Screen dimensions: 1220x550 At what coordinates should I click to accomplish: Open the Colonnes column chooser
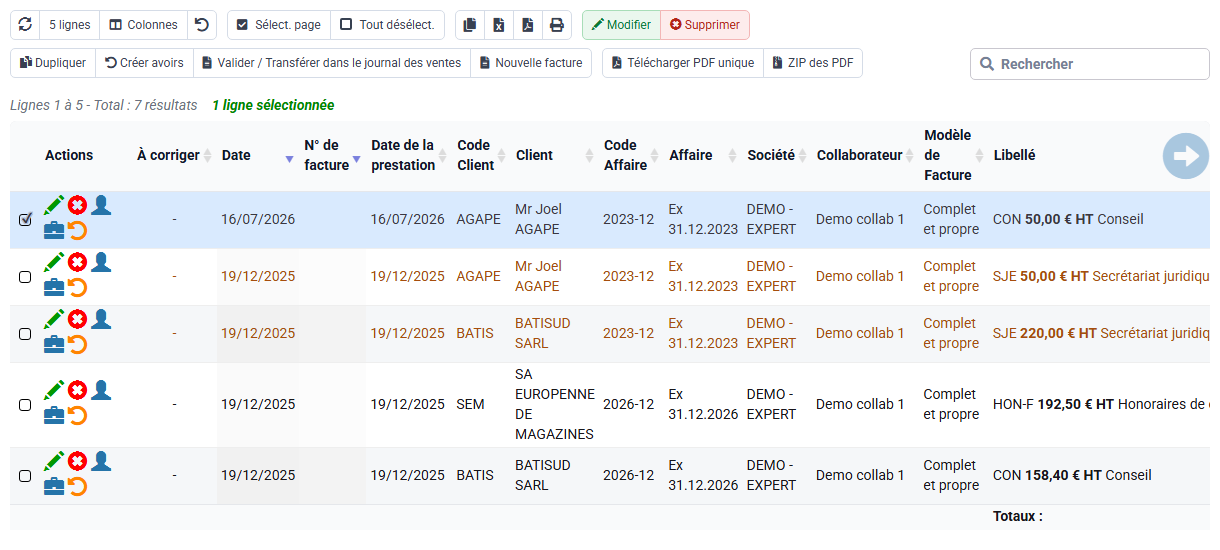coord(144,25)
